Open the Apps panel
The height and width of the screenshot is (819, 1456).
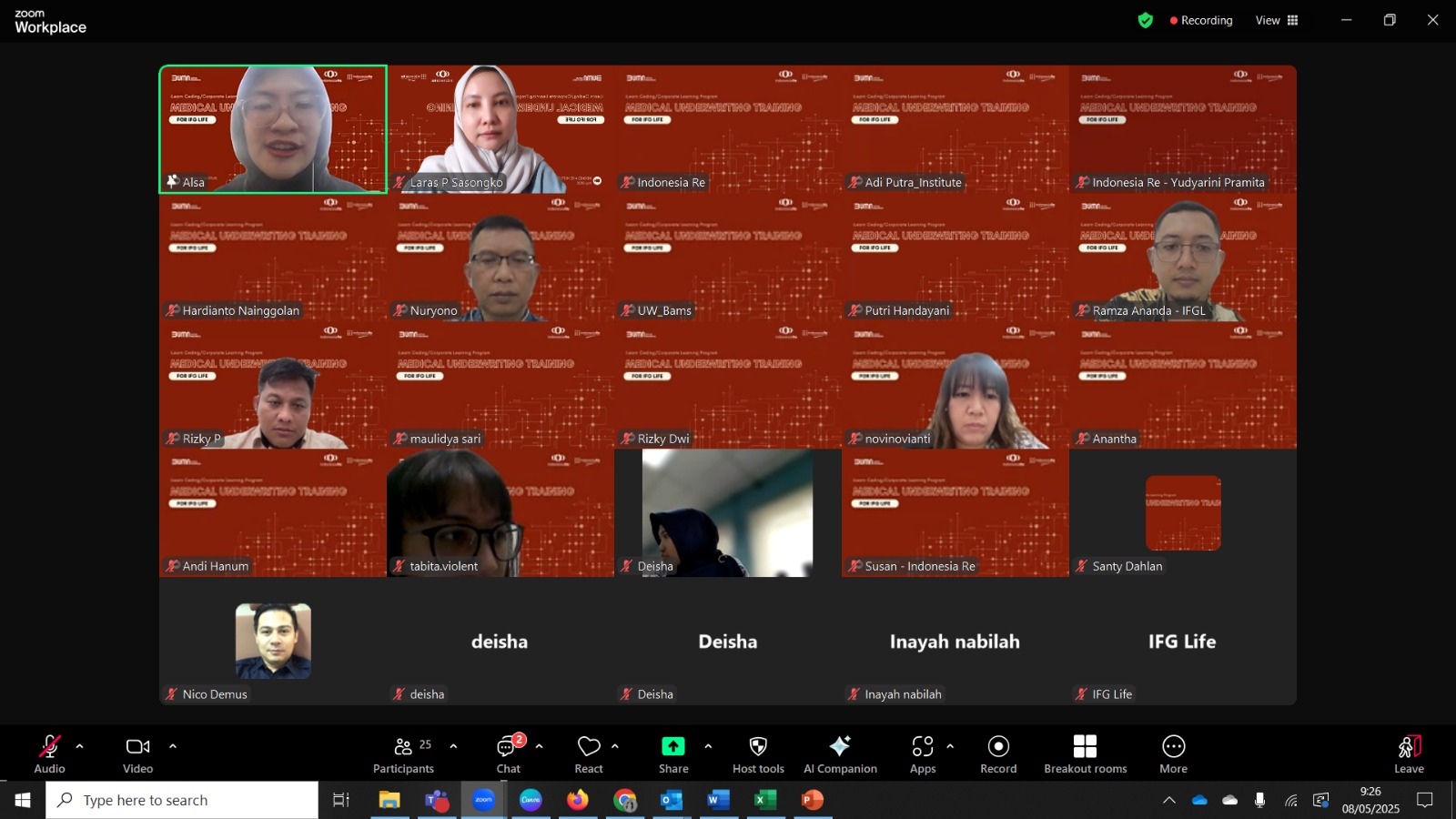923,754
